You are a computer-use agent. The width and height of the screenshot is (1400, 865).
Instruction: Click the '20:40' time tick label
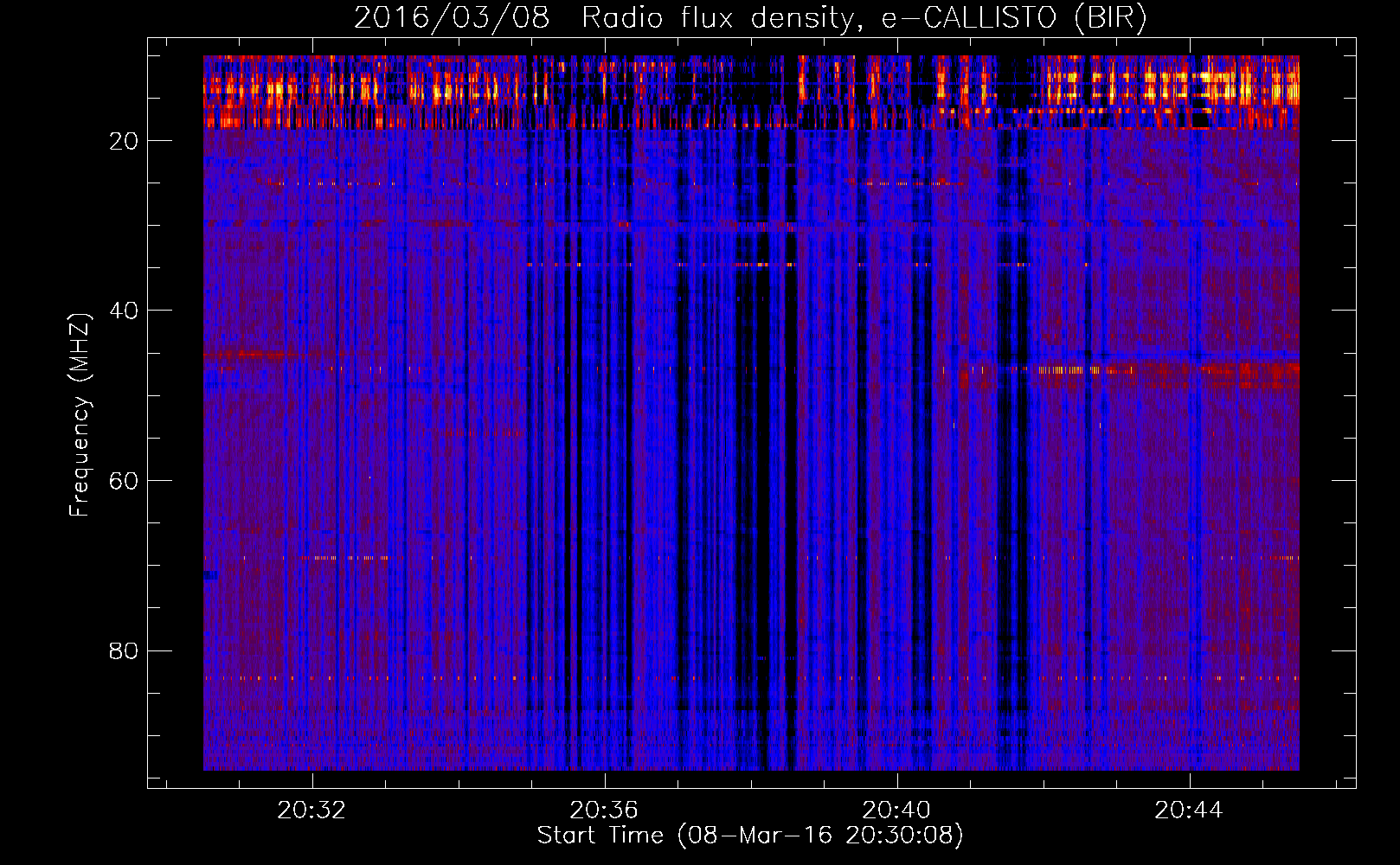(896, 811)
